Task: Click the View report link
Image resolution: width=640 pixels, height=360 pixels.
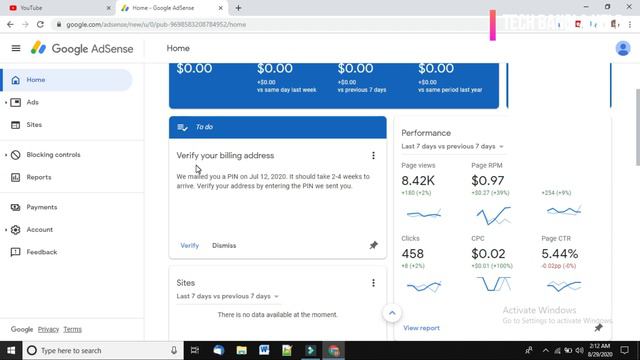Action: [x=421, y=328]
